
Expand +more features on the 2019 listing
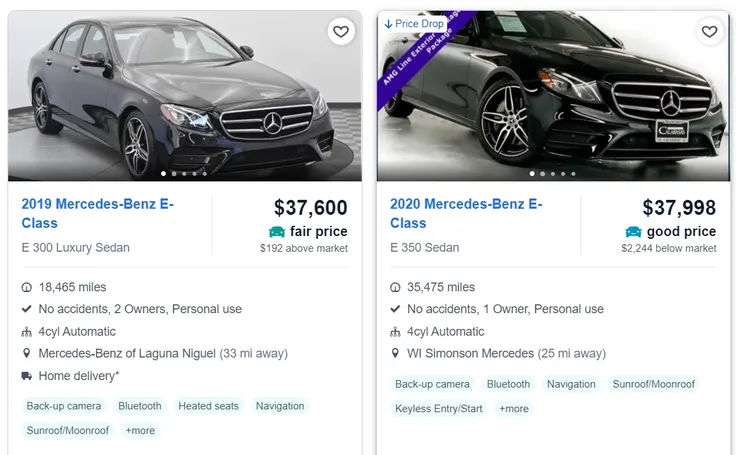pos(140,431)
